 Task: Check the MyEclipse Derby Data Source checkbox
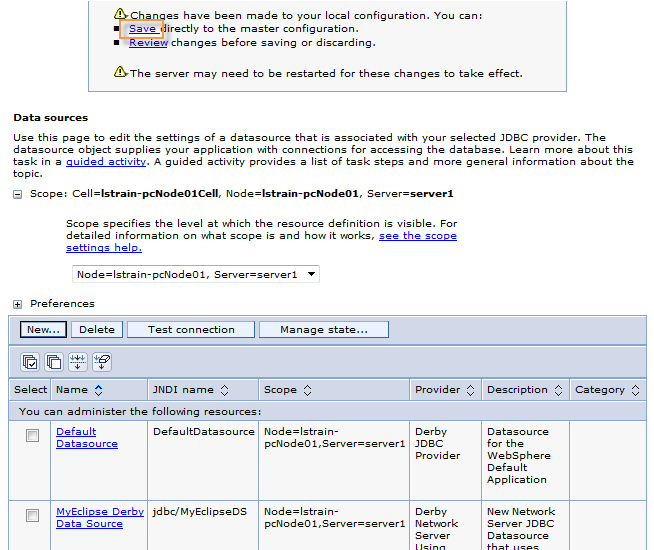click(x=32, y=516)
